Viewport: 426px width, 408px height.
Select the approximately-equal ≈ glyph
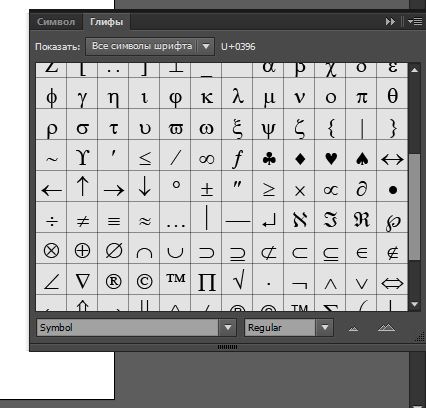pyautogui.click(x=144, y=218)
